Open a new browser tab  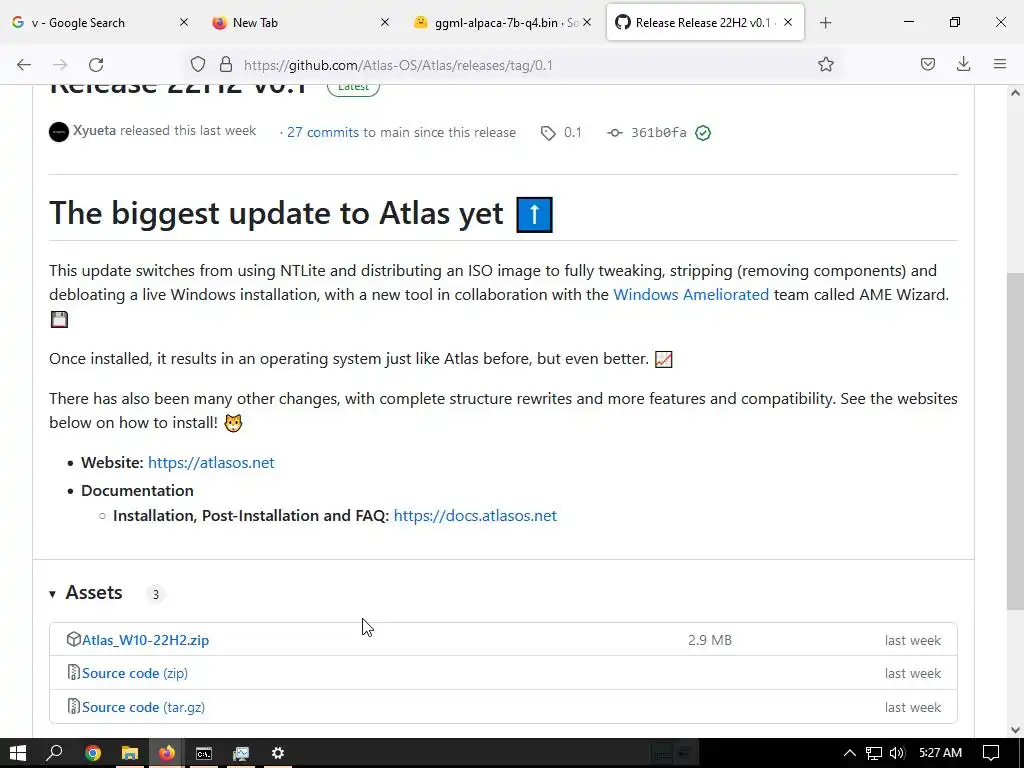tap(825, 23)
